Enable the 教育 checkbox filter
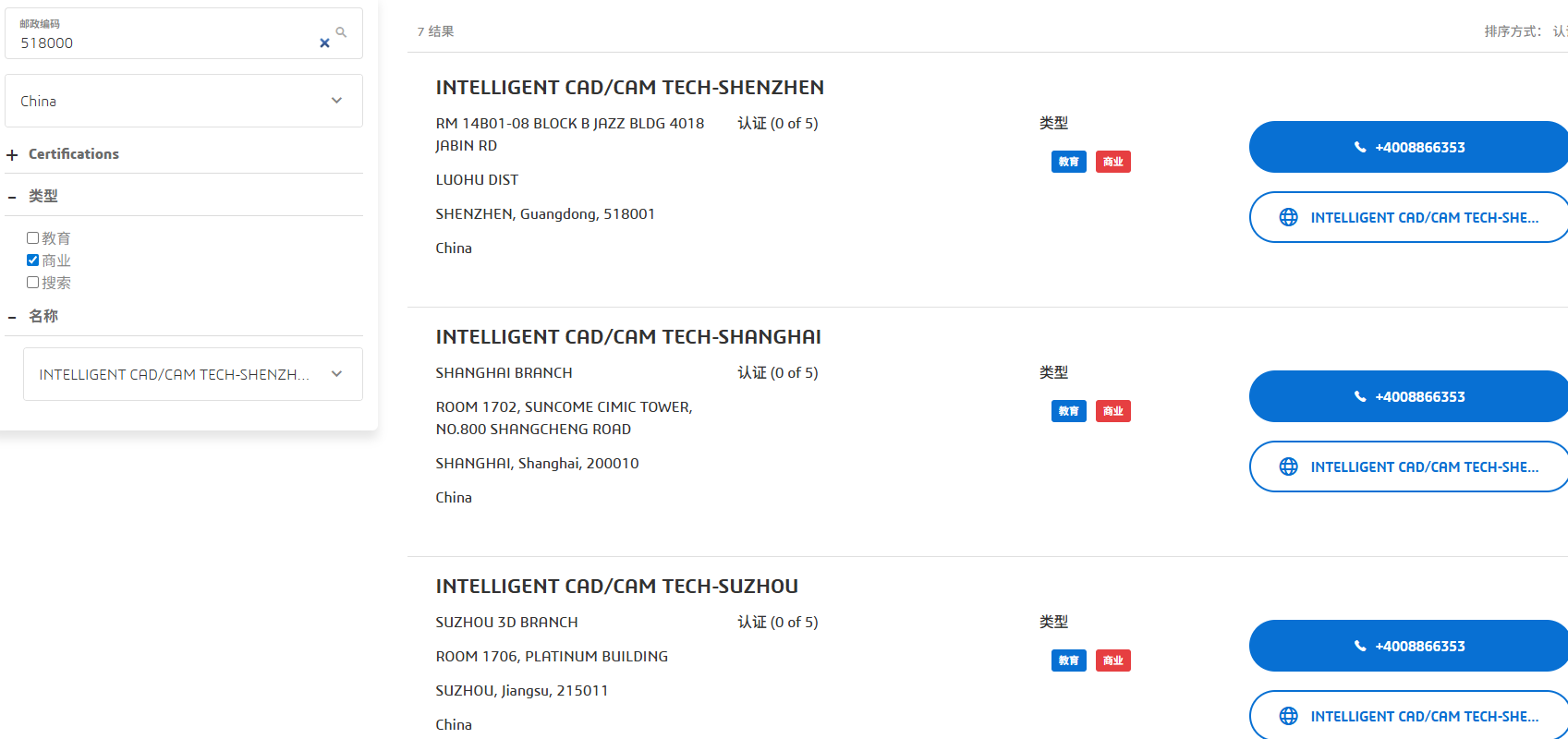 [x=32, y=237]
